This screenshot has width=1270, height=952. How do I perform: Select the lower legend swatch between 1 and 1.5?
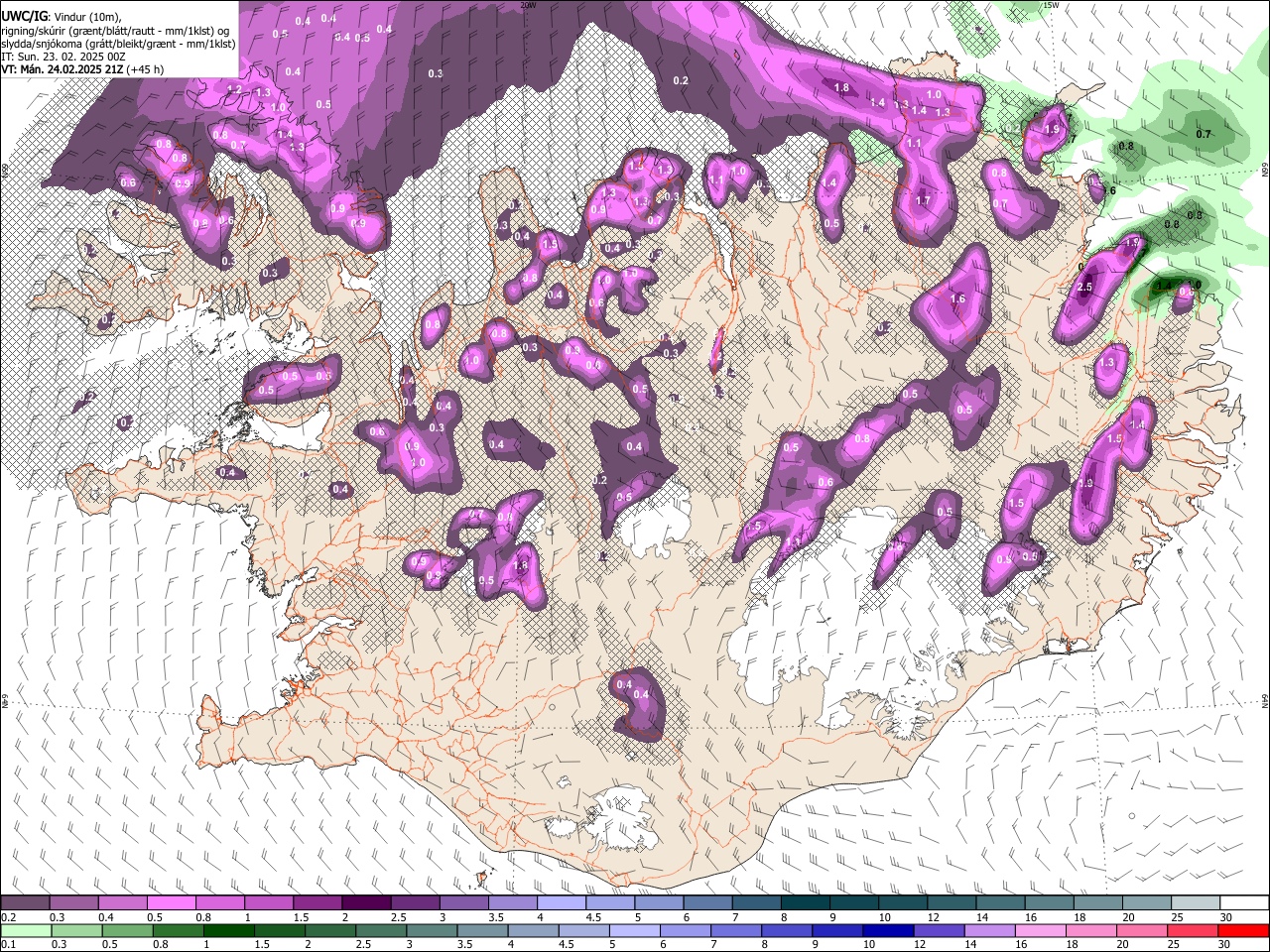tap(230, 931)
